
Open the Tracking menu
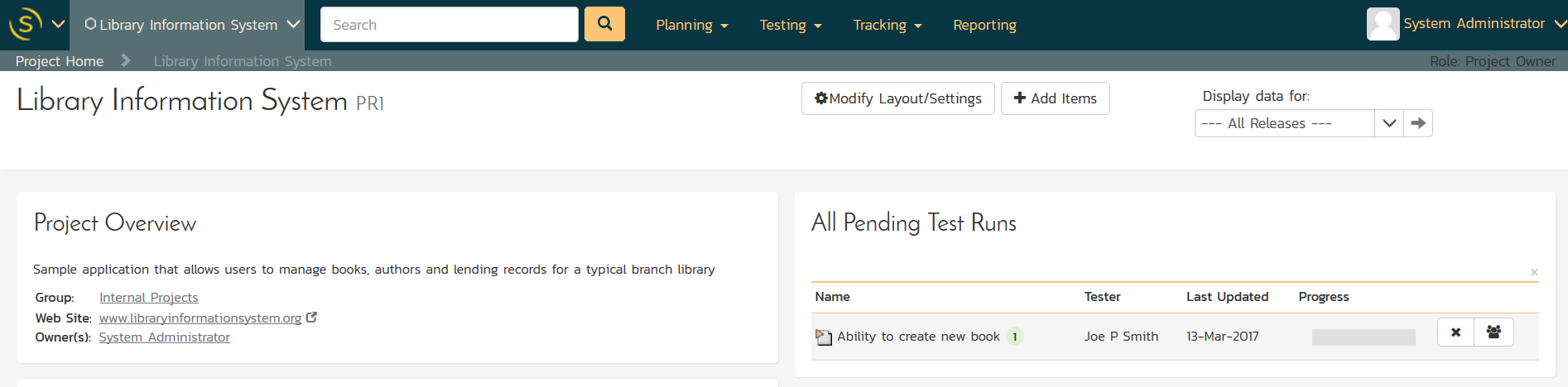click(887, 25)
